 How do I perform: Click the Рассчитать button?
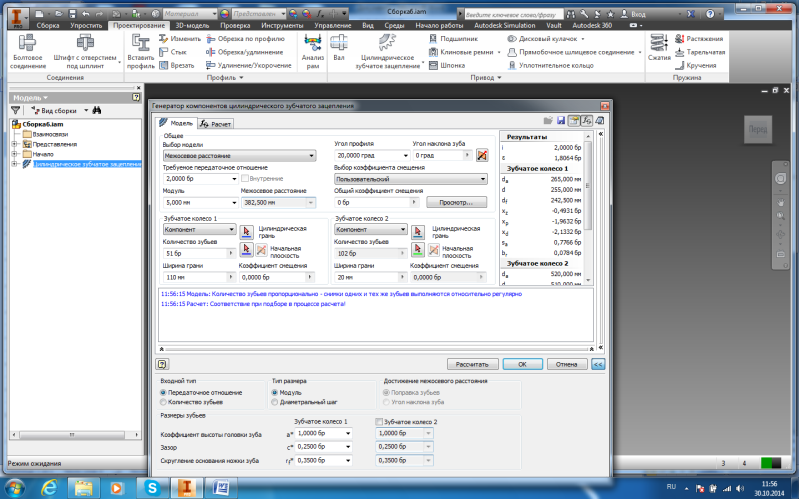[472, 364]
